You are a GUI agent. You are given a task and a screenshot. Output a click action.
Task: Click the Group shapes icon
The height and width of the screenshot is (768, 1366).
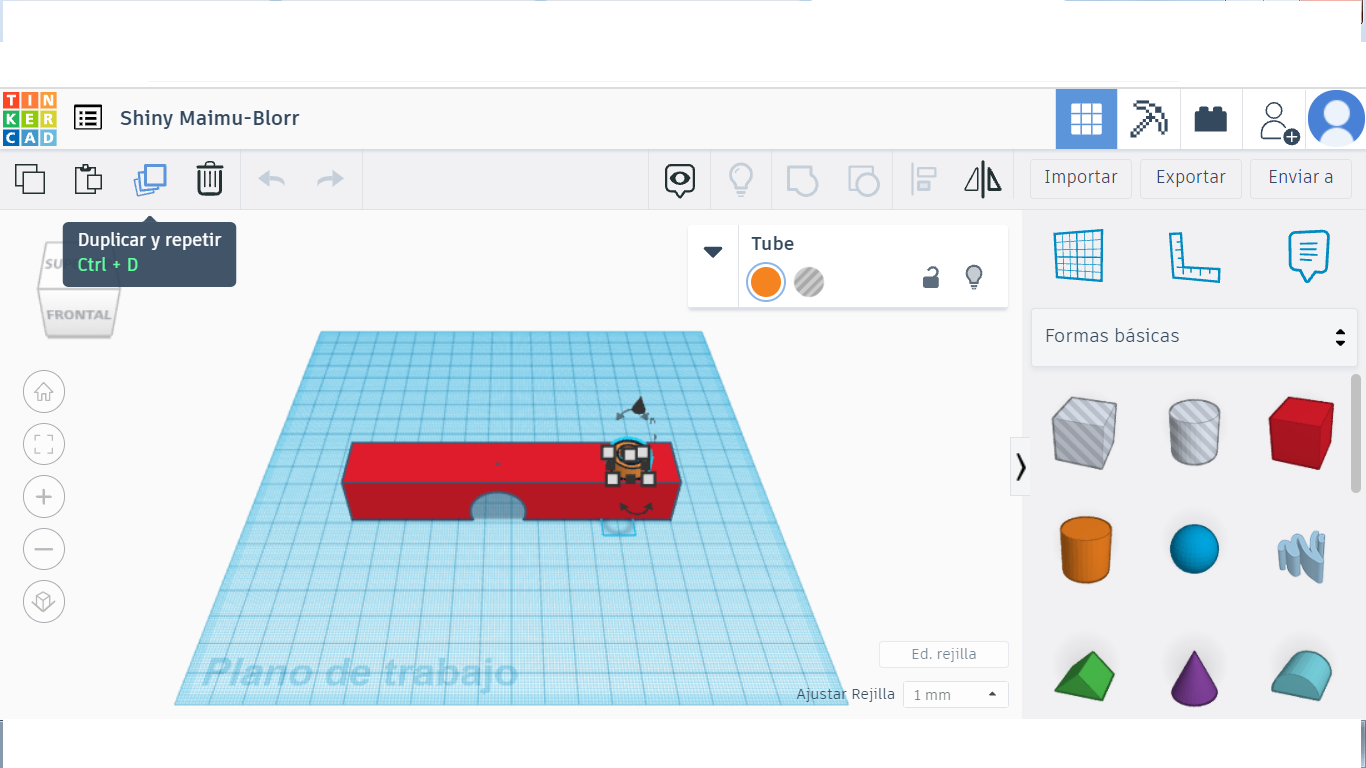click(802, 180)
